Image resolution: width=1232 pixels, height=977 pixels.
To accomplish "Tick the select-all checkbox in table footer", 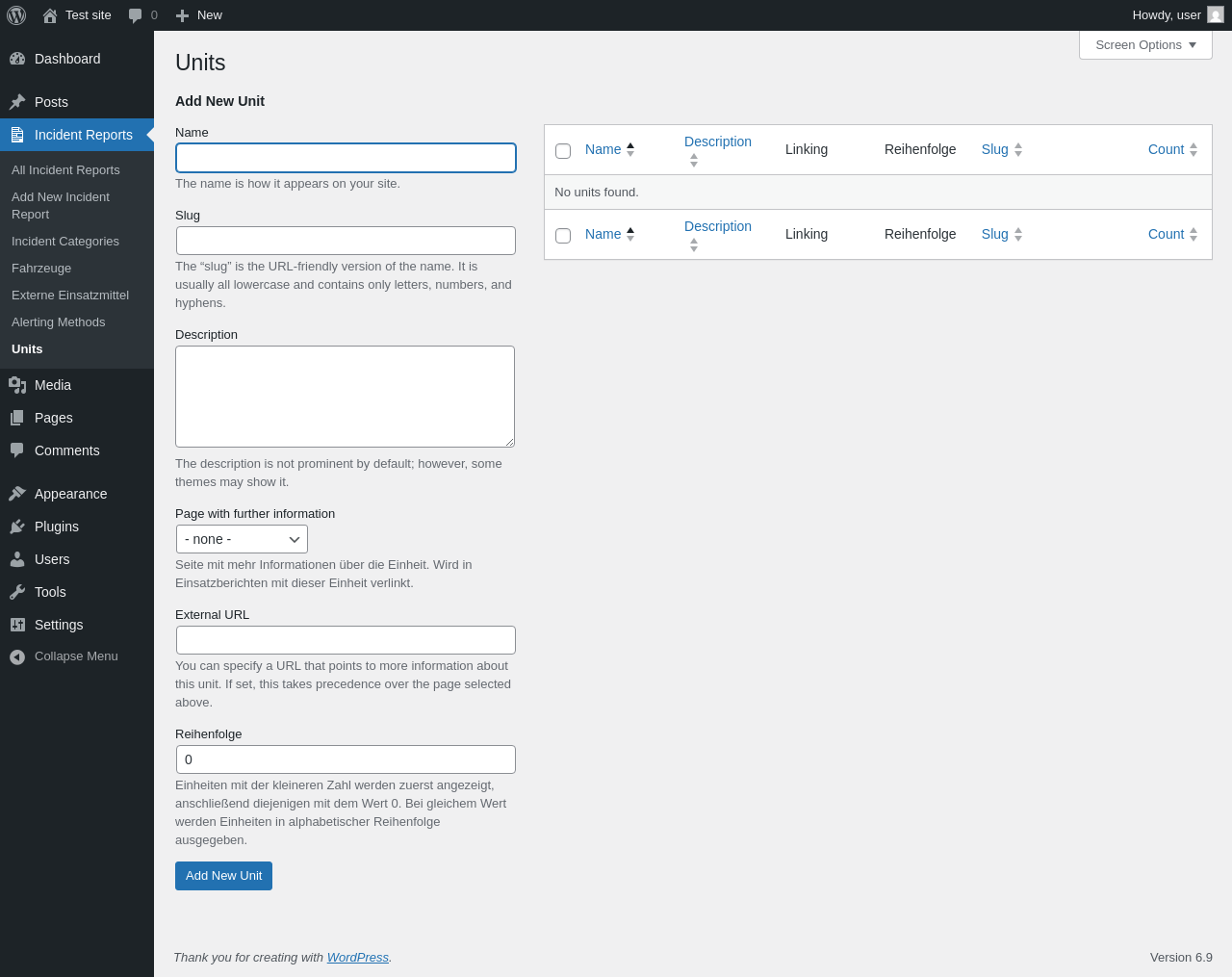I will [563, 236].
